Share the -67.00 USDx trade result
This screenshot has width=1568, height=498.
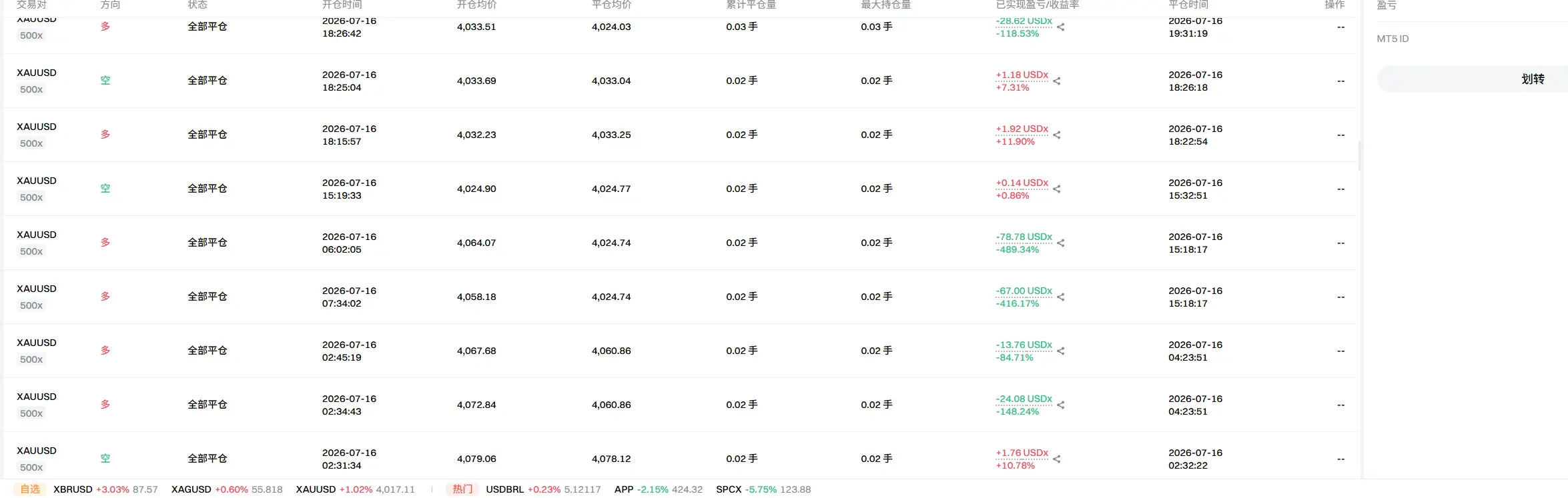[1061, 297]
